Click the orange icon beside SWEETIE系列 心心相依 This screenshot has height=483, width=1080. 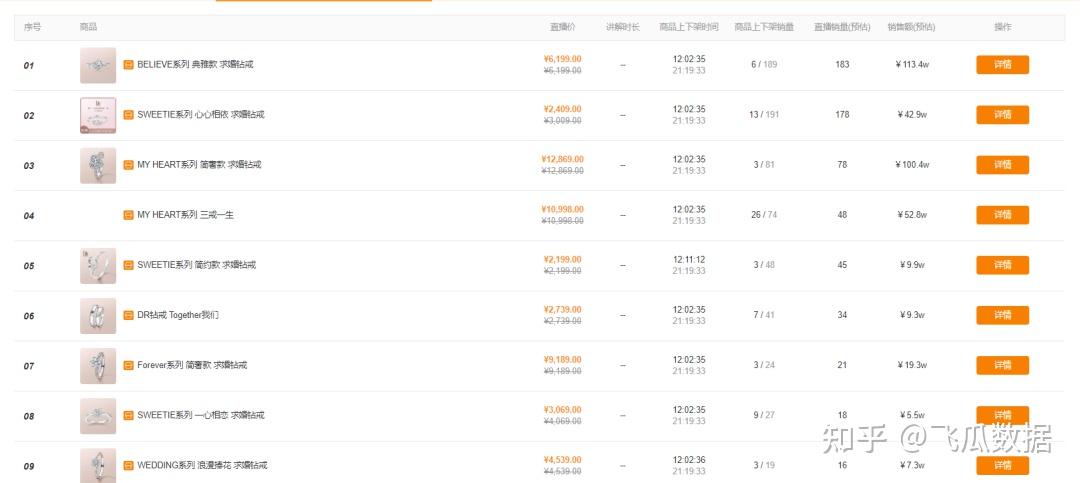(x=128, y=115)
